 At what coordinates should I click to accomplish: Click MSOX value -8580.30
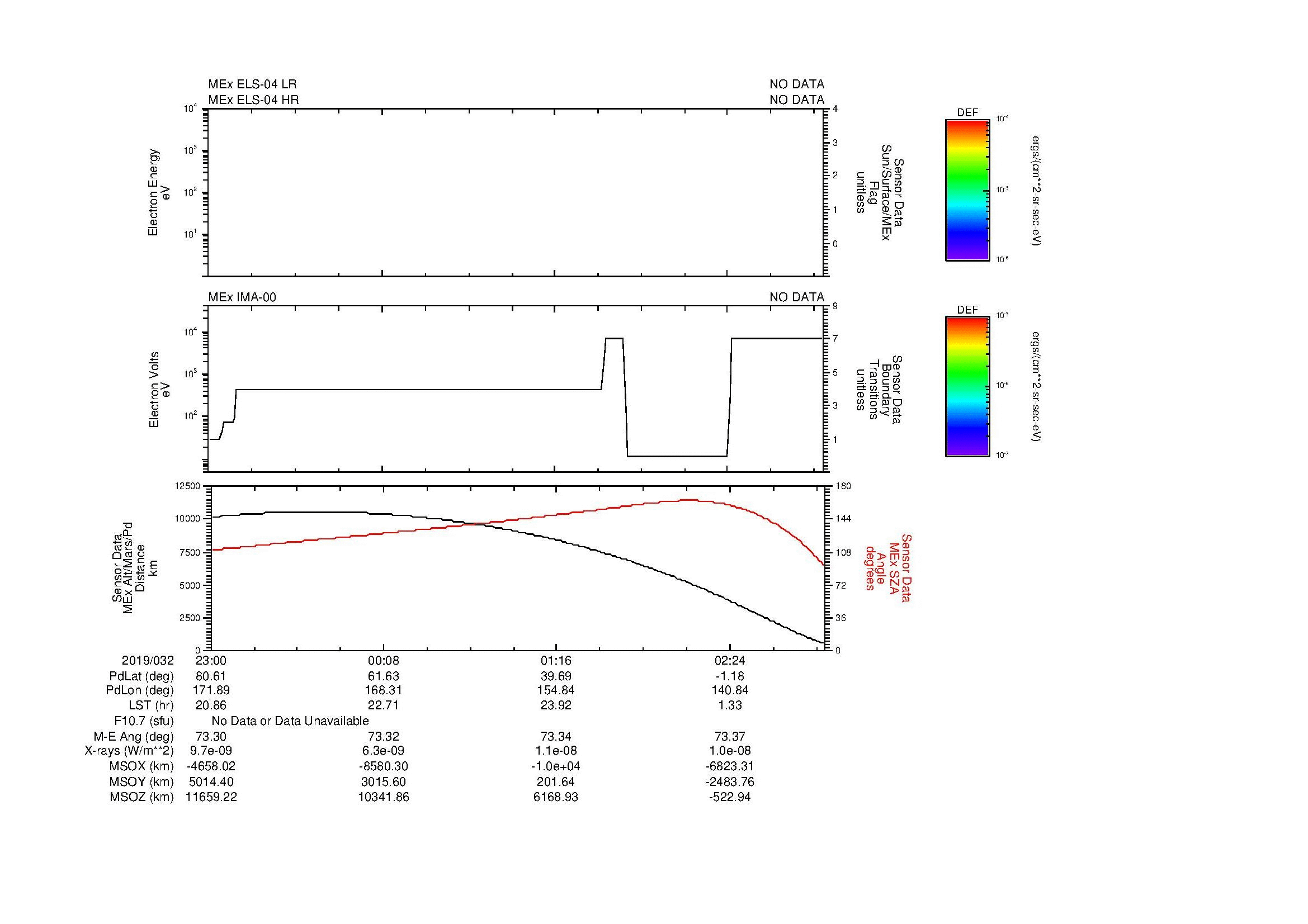point(384,767)
